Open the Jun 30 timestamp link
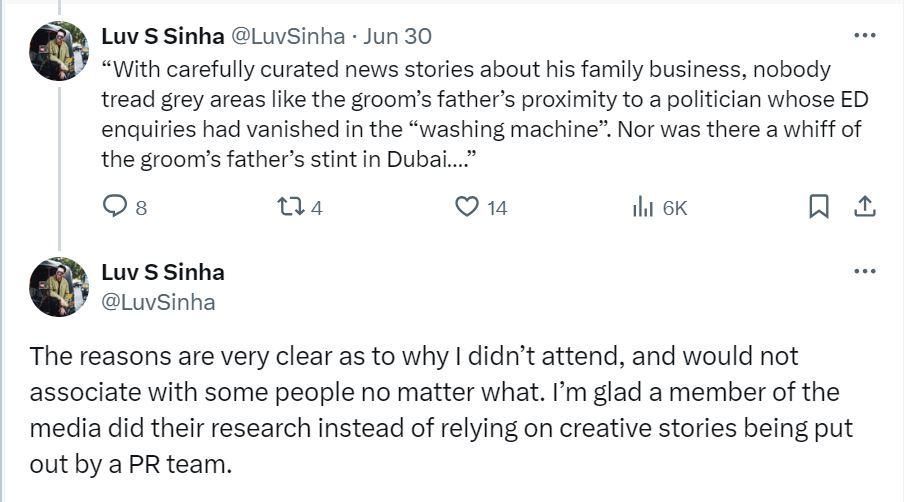The height and width of the screenshot is (502, 905). [397, 36]
